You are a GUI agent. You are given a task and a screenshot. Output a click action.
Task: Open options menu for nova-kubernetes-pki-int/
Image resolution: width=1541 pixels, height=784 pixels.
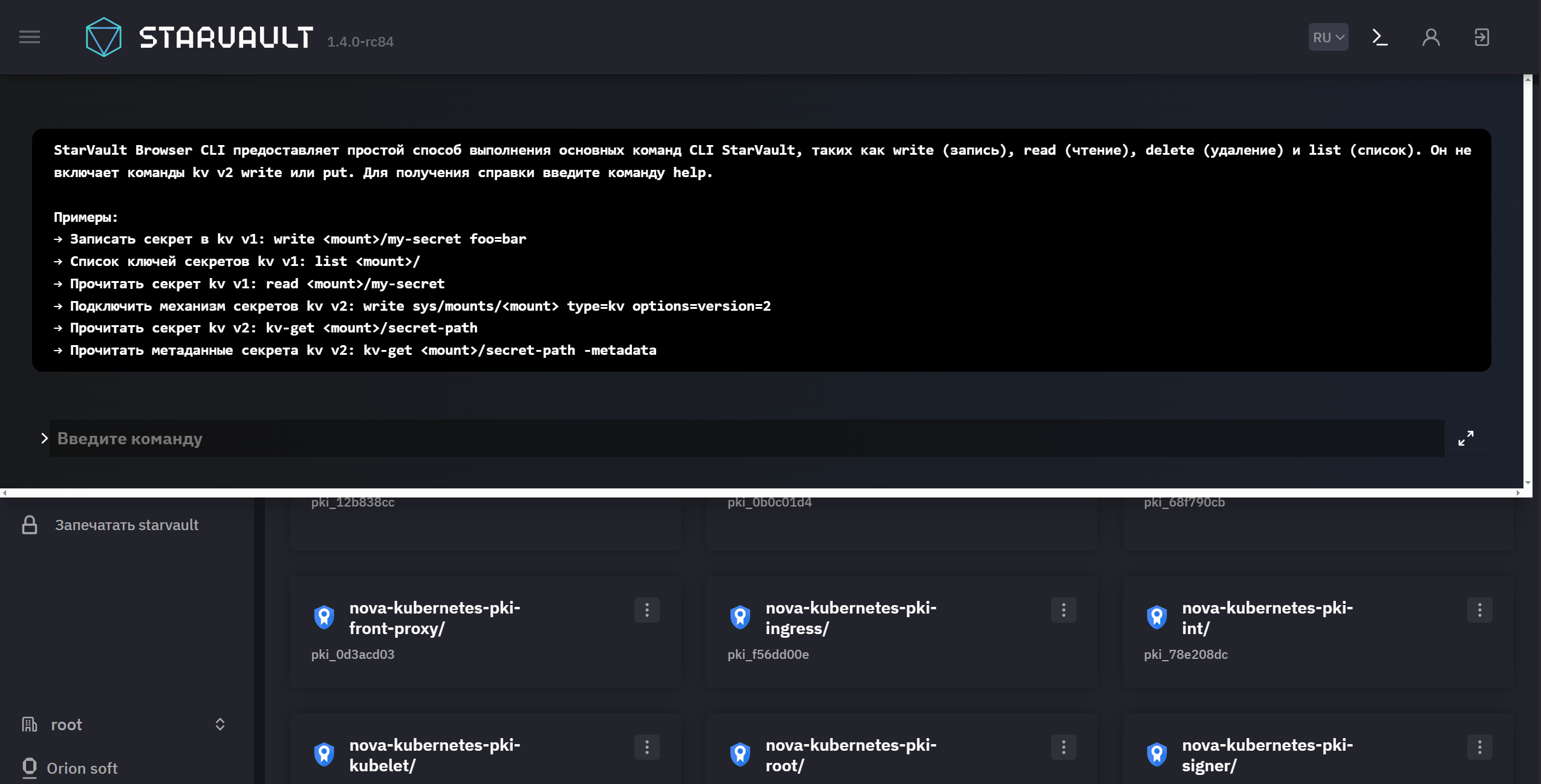(x=1479, y=609)
